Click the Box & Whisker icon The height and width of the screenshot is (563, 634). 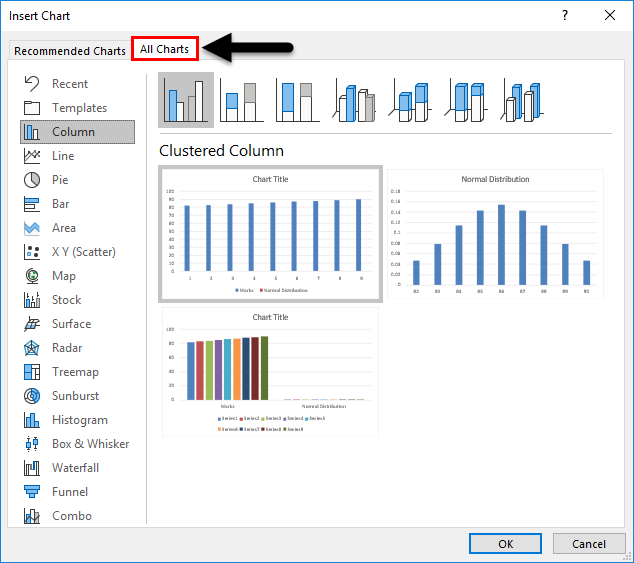click(32, 444)
